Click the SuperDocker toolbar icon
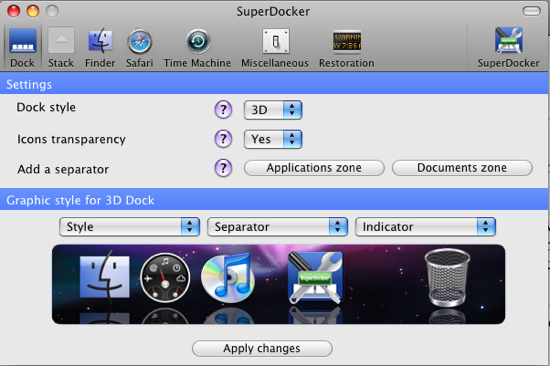550x366 pixels. tap(508, 48)
